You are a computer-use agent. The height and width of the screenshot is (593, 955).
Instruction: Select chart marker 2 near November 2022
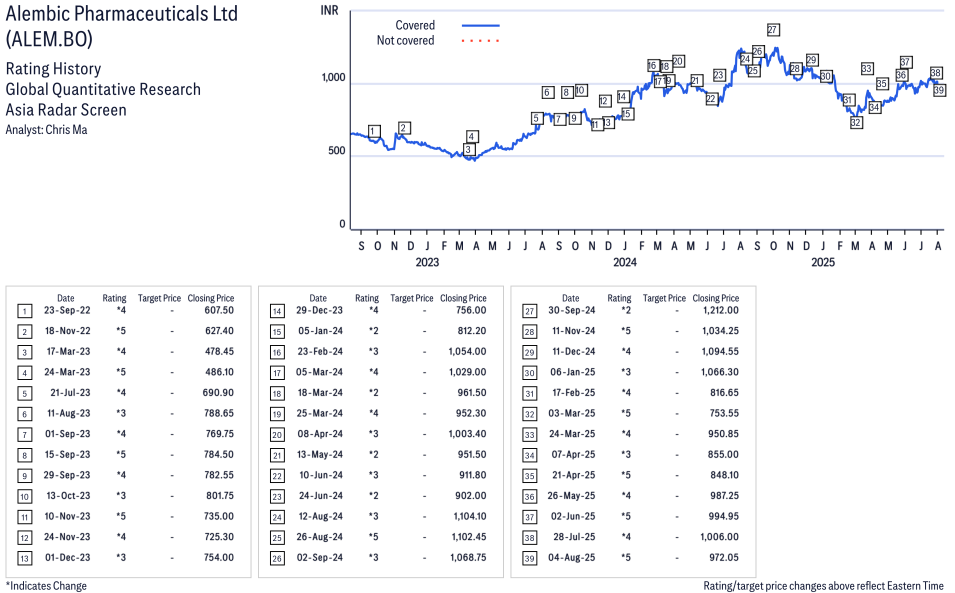[403, 128]
